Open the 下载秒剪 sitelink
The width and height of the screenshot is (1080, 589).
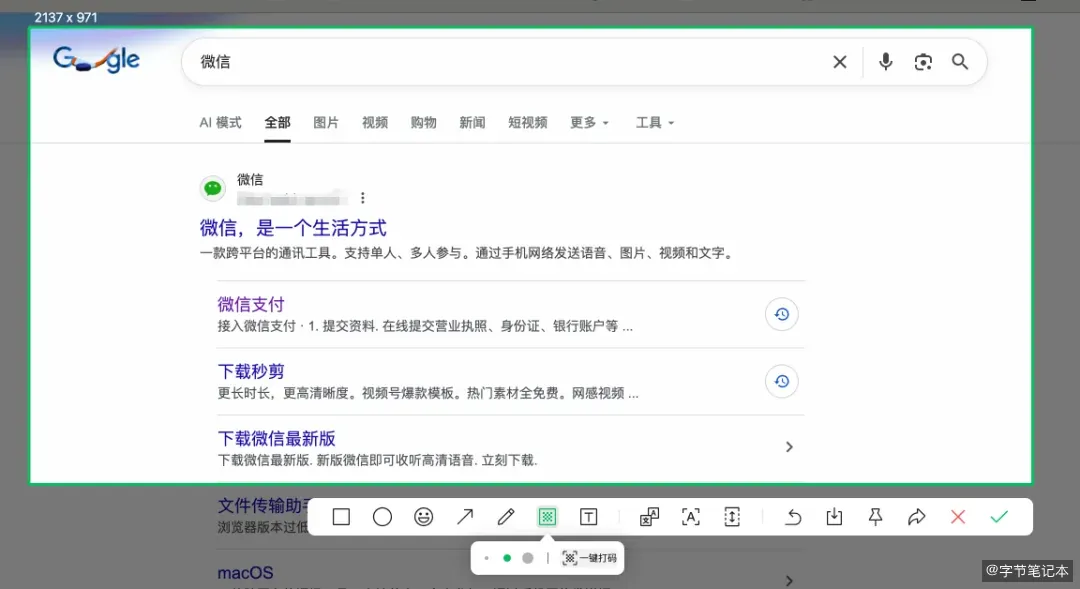point(251,371)
